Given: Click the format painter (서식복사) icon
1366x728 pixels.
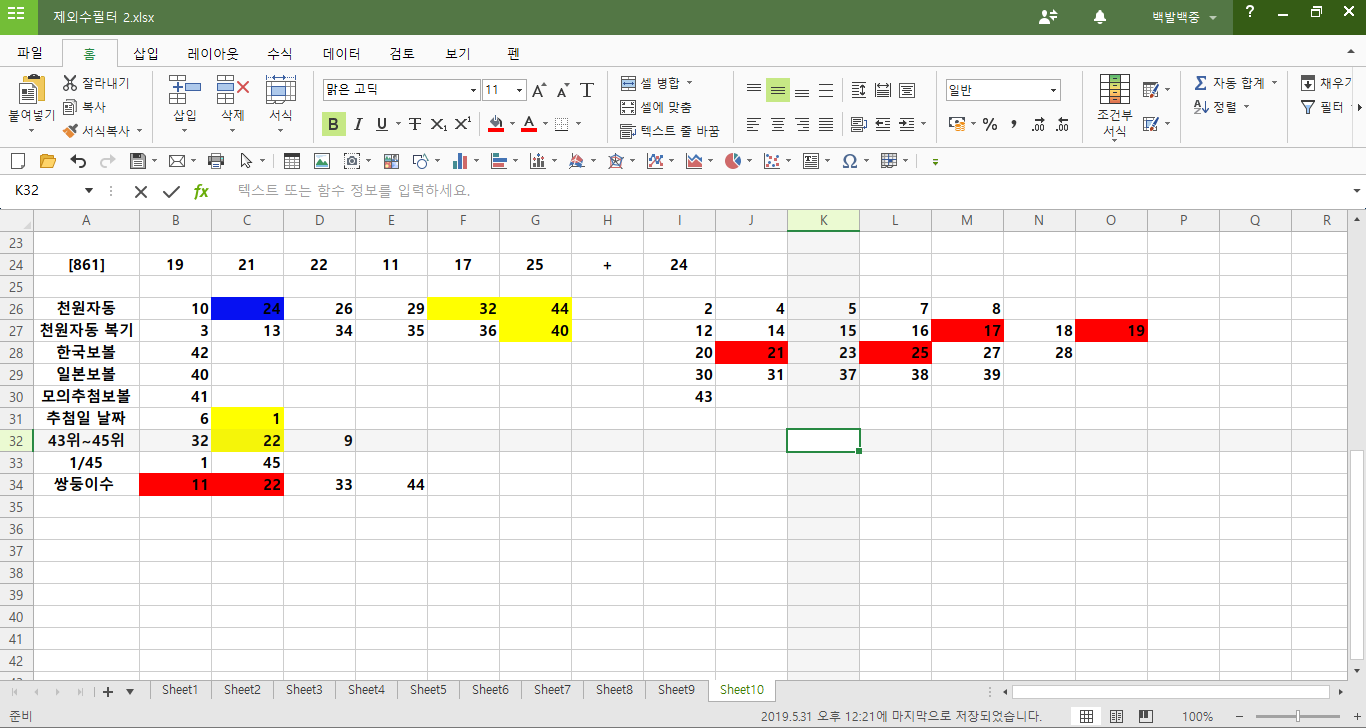Looking at the screenshot, I should (70, 131).
